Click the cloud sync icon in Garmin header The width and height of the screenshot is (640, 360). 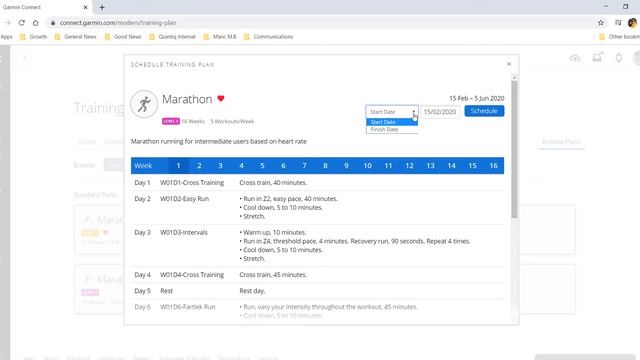[575, 58]
